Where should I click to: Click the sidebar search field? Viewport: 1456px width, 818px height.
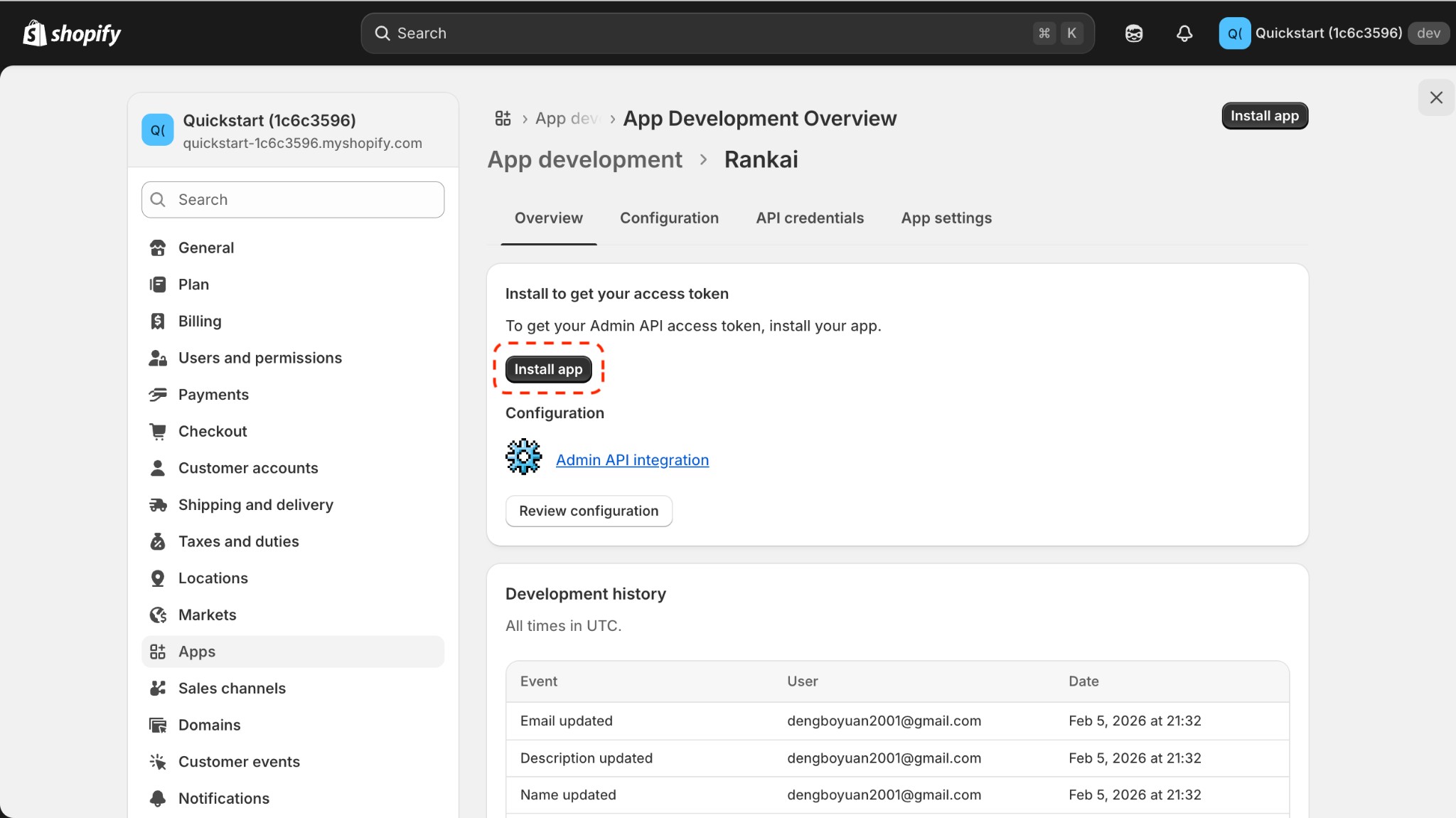click(x=292, y=199)
